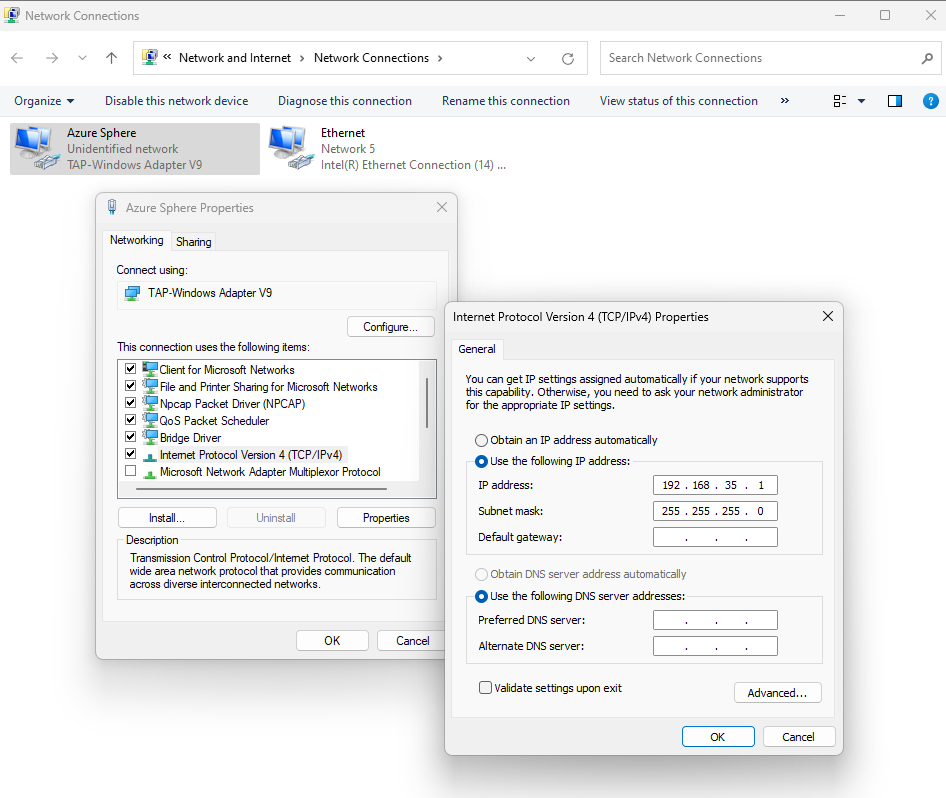This screenshot has height=798, width=946.
Task: Click the IP address field
Action: pyautogui.click(x=715, y=485)
